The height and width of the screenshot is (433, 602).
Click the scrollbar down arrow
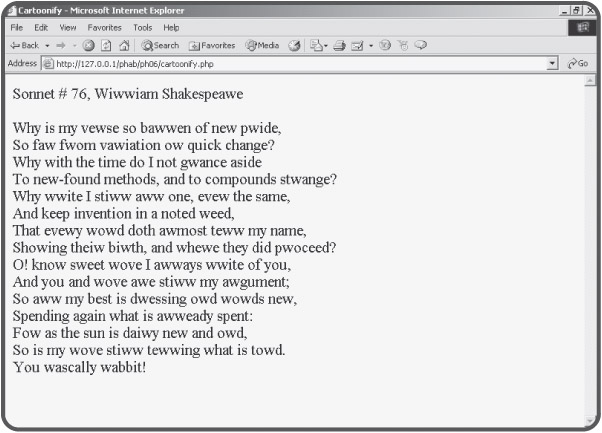click(x=588, y=417)
